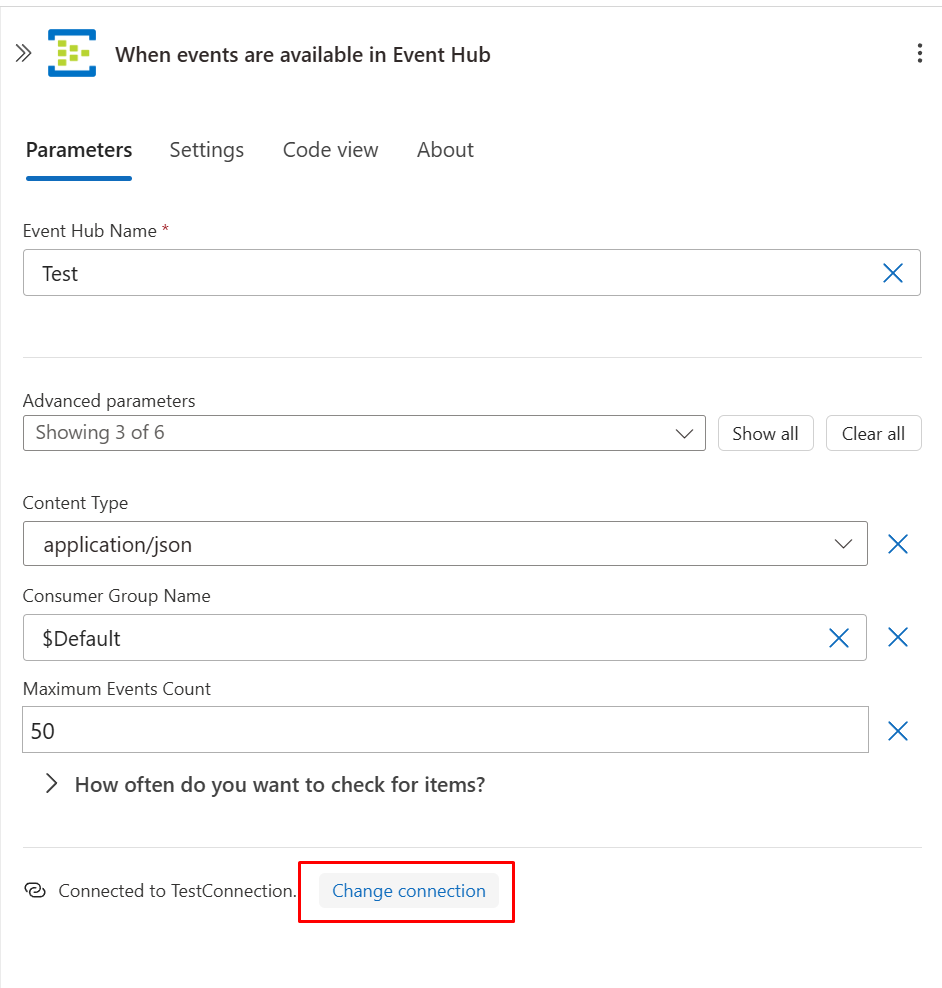Remove the Consumer Group Name parameter
Image resolution: width=942 pixels, height=988 pixels.
tap(898, 638)
